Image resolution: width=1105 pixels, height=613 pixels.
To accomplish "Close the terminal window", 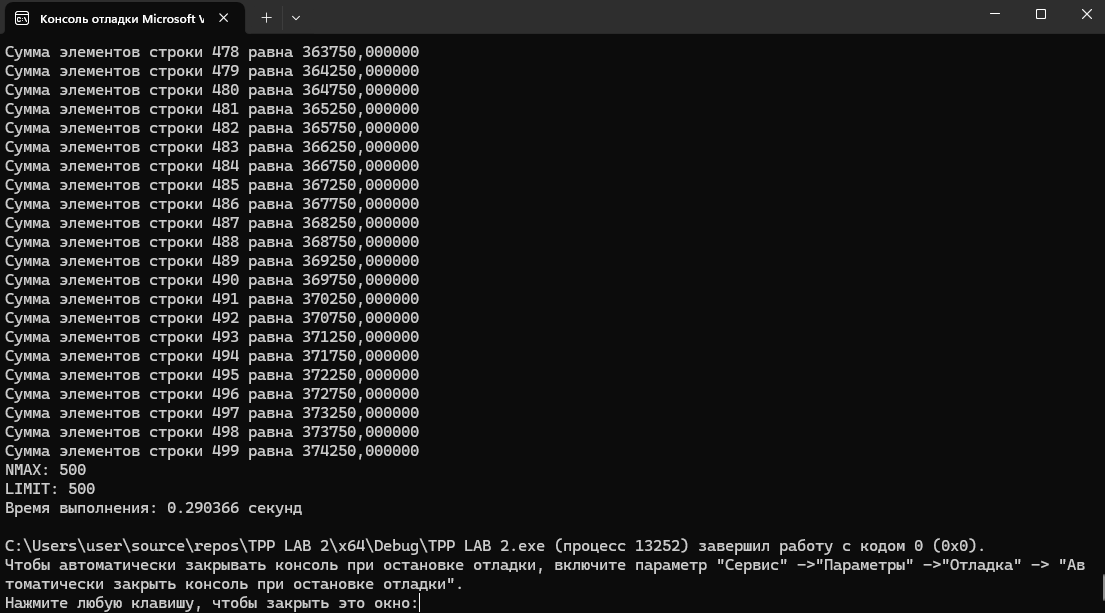I will [x=1086, y=14].
